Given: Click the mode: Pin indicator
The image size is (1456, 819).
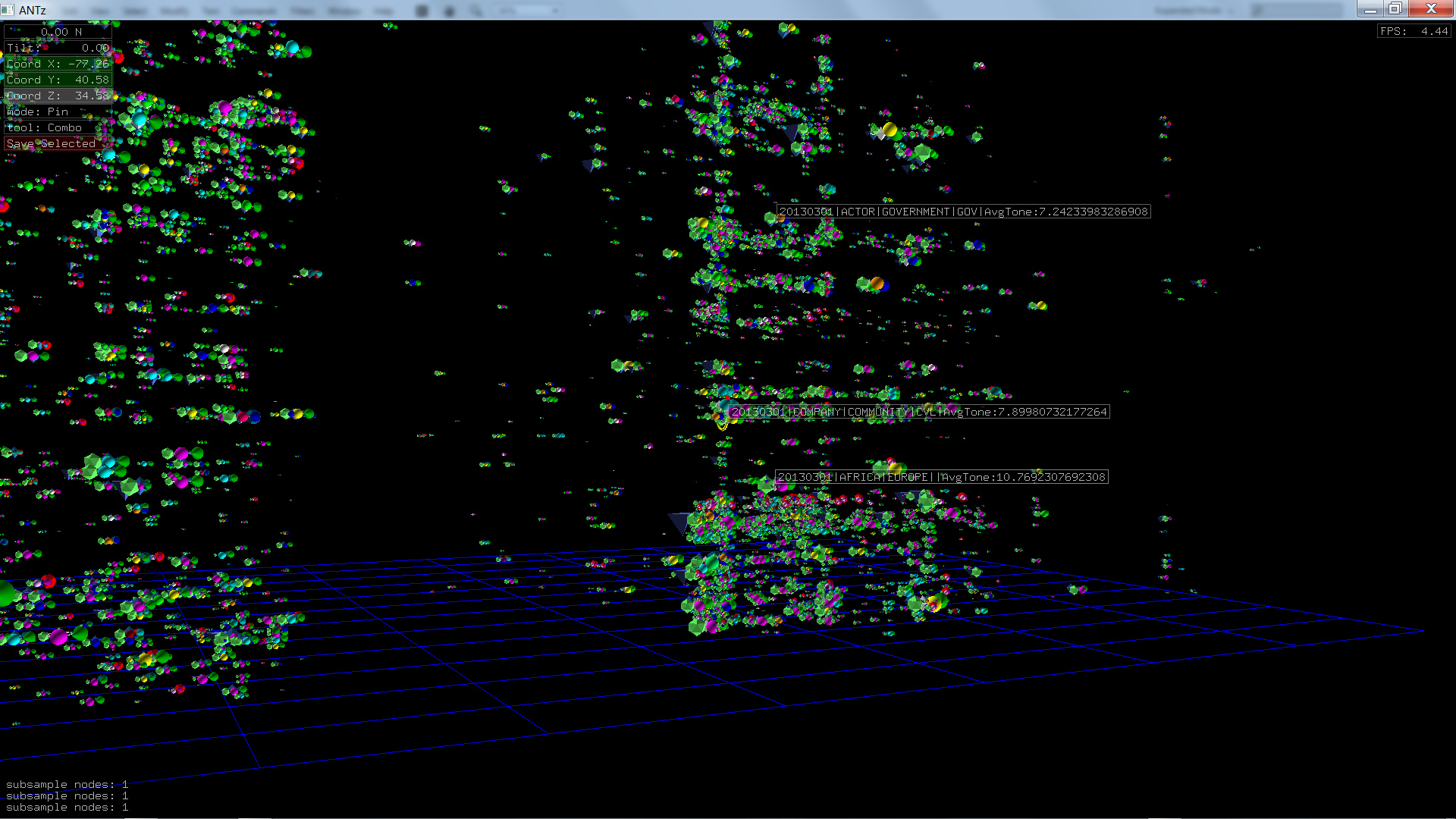Looking at the screenshot, I should (x=38, y=111).
